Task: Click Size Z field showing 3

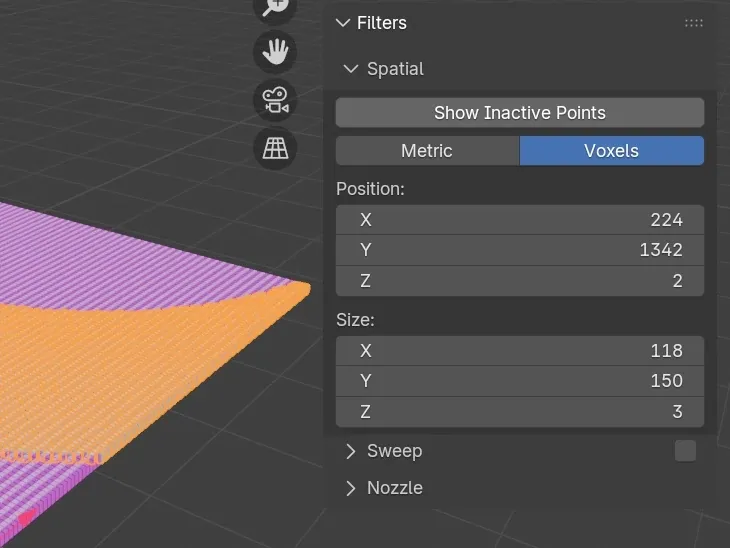Action: [520, 412]
